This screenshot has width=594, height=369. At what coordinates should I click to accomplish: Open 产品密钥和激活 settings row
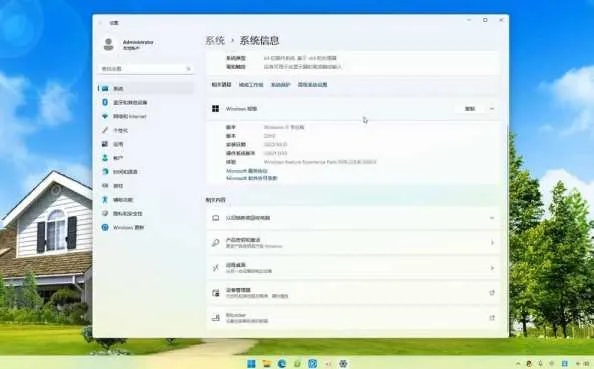[x=352, y=243]
